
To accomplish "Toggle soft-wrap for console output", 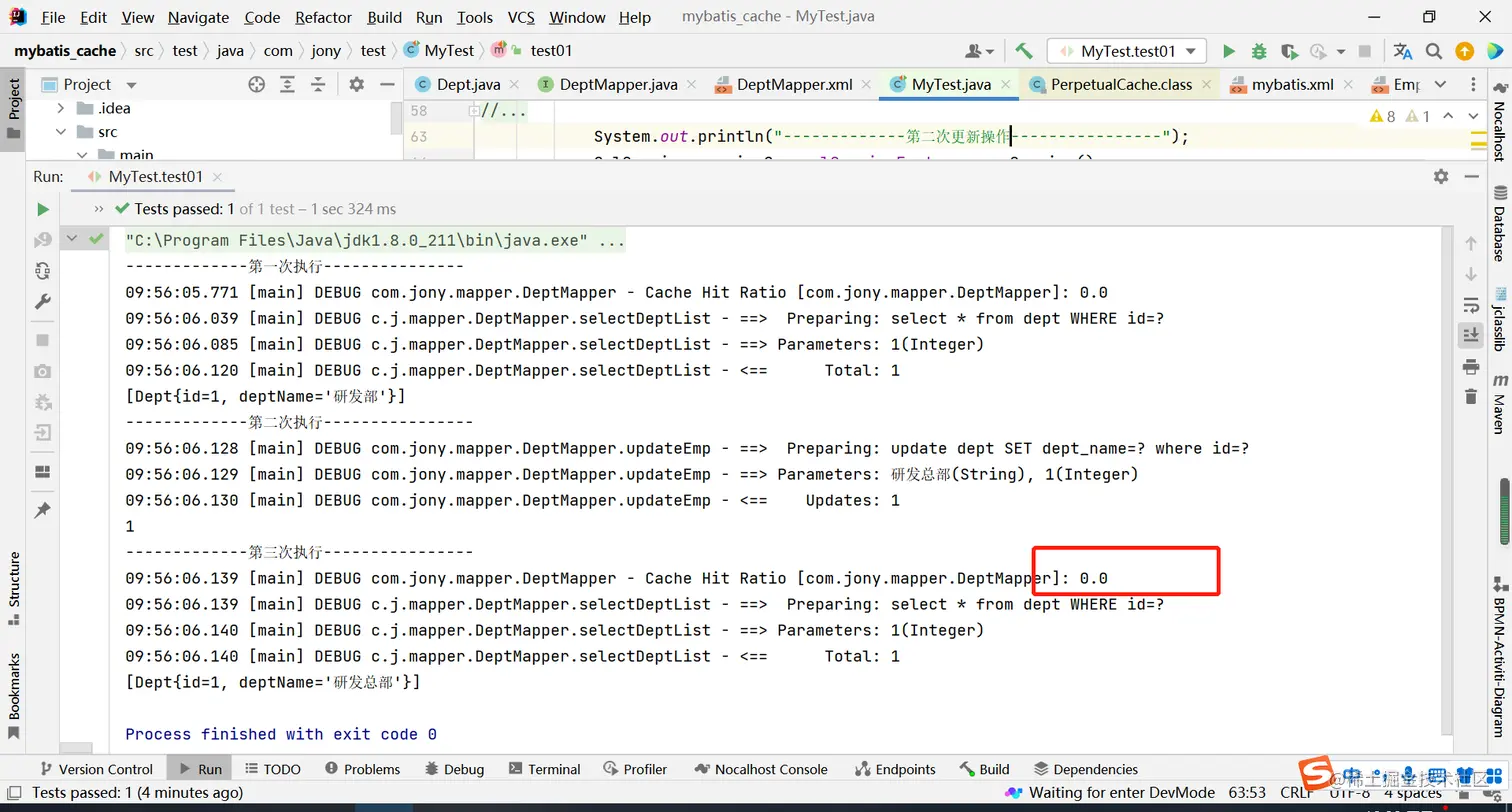I will (1470, 305).
